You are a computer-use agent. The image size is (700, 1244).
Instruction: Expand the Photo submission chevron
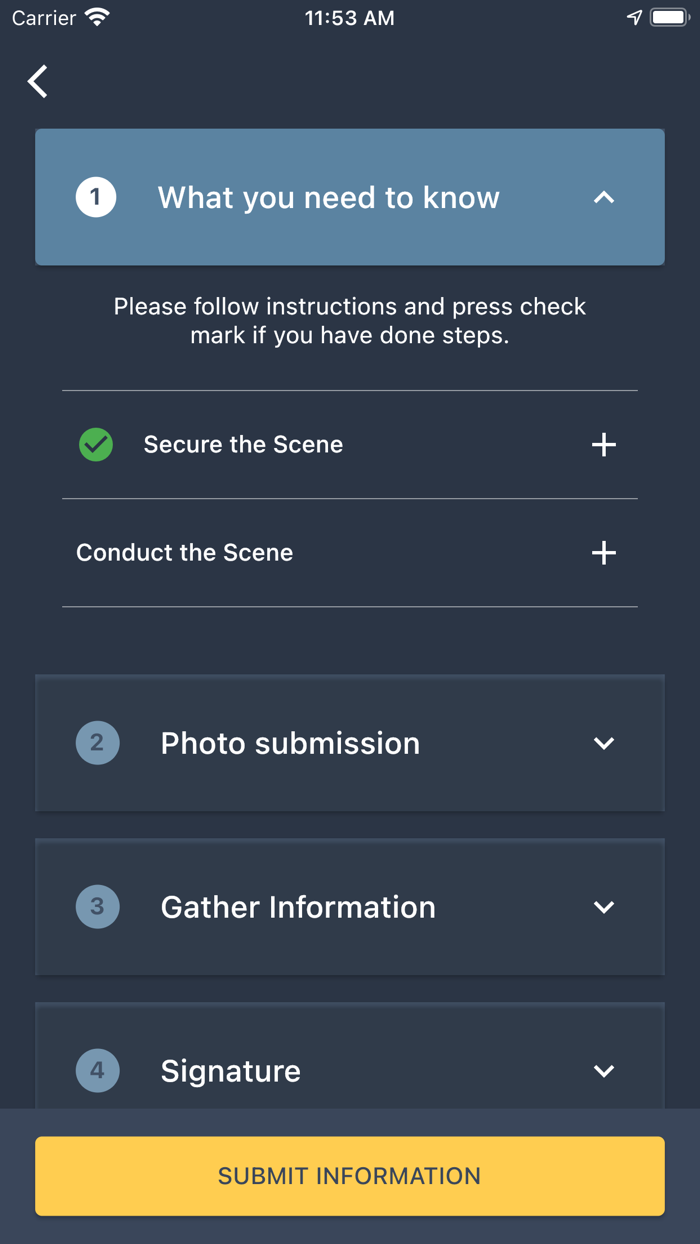[604, 743]
